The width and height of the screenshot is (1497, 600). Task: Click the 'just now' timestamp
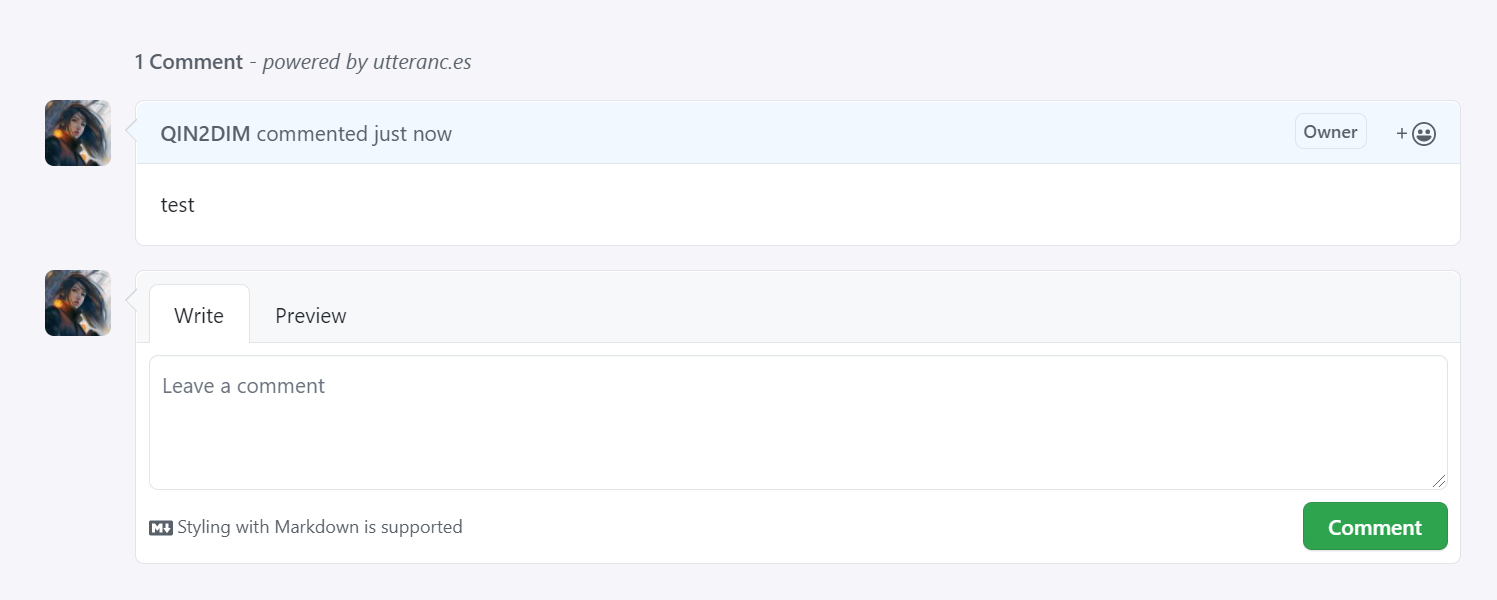(412, 134)
